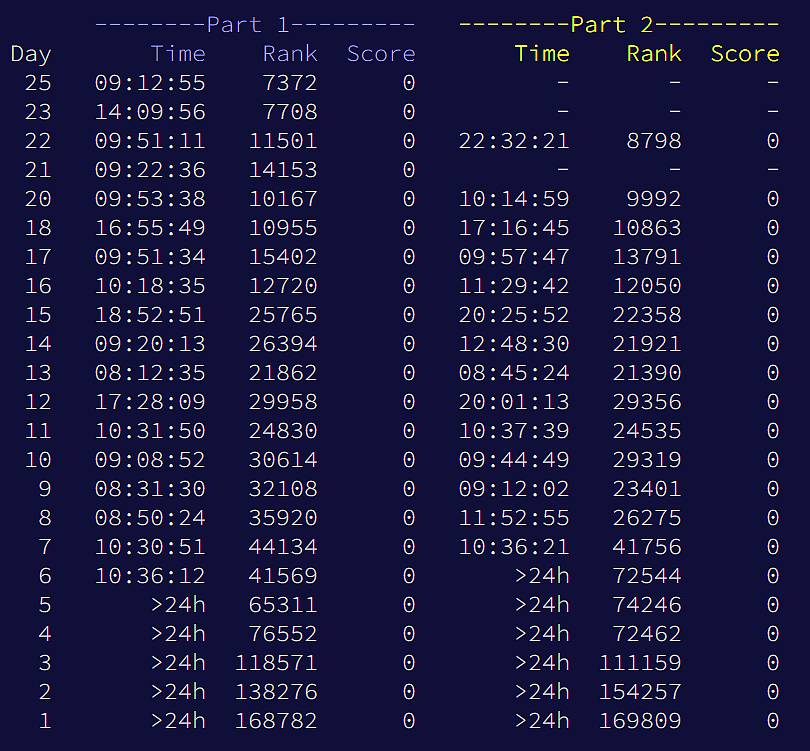
Task: Select Part 1 time 08:31:30
Action: (x=150, y=489)
